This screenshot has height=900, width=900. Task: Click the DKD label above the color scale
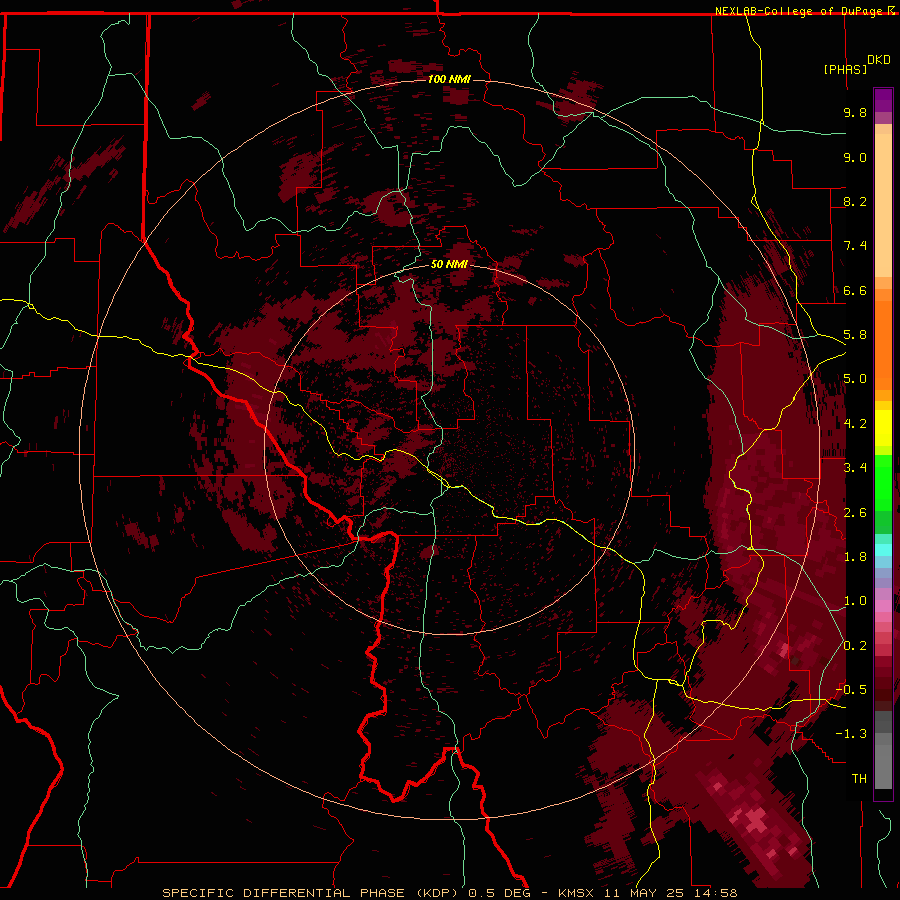(879, 60)
